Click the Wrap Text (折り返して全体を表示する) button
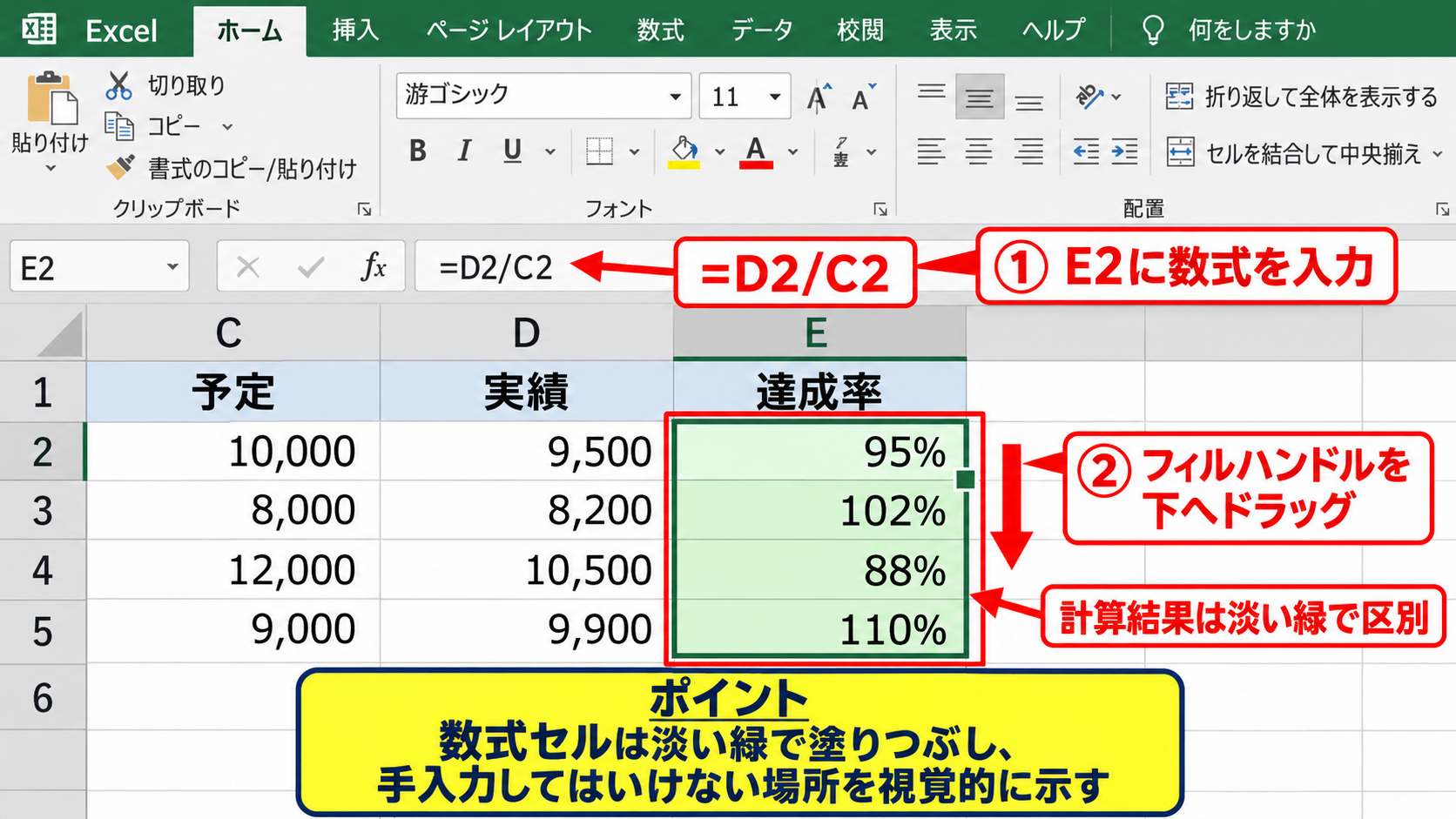Screen dimensions: 1456x819 click(1302, 97)
